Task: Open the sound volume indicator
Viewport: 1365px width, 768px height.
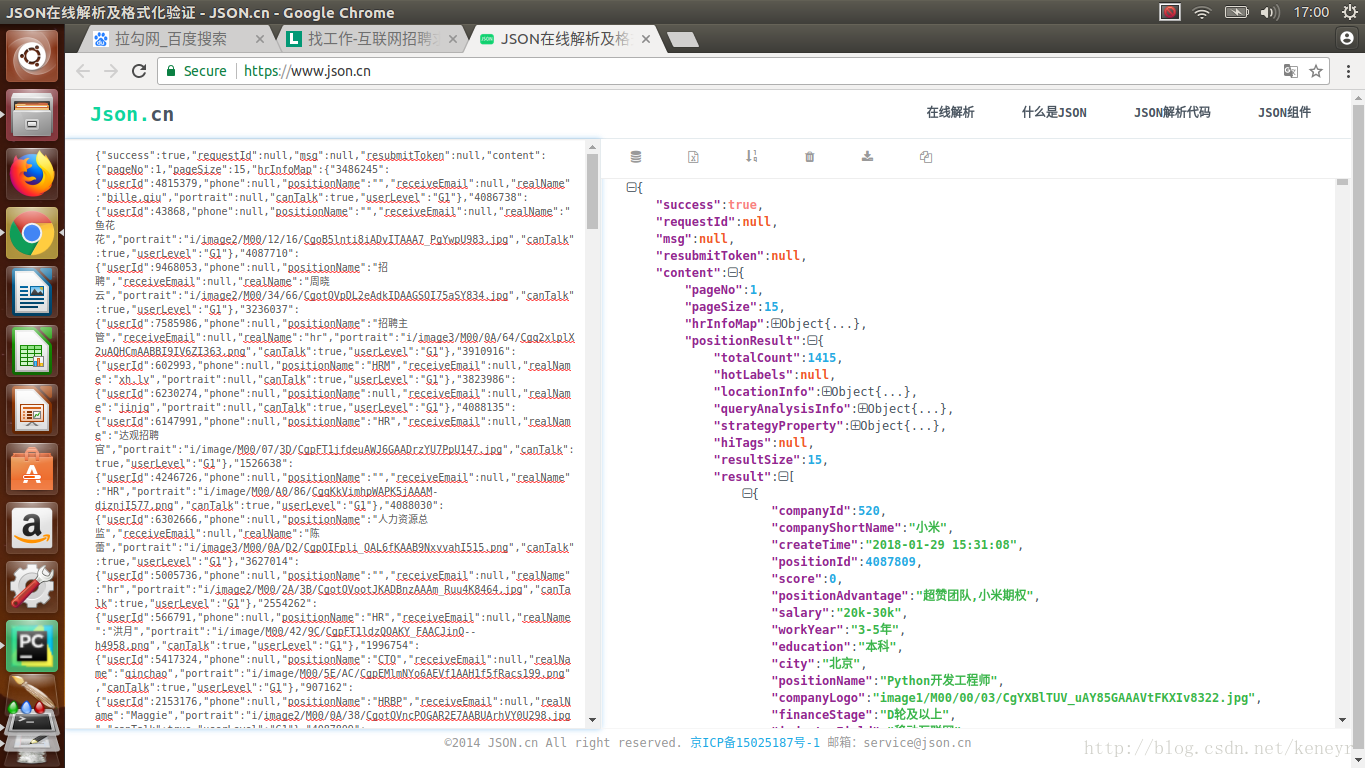Action: [1270, 12]
